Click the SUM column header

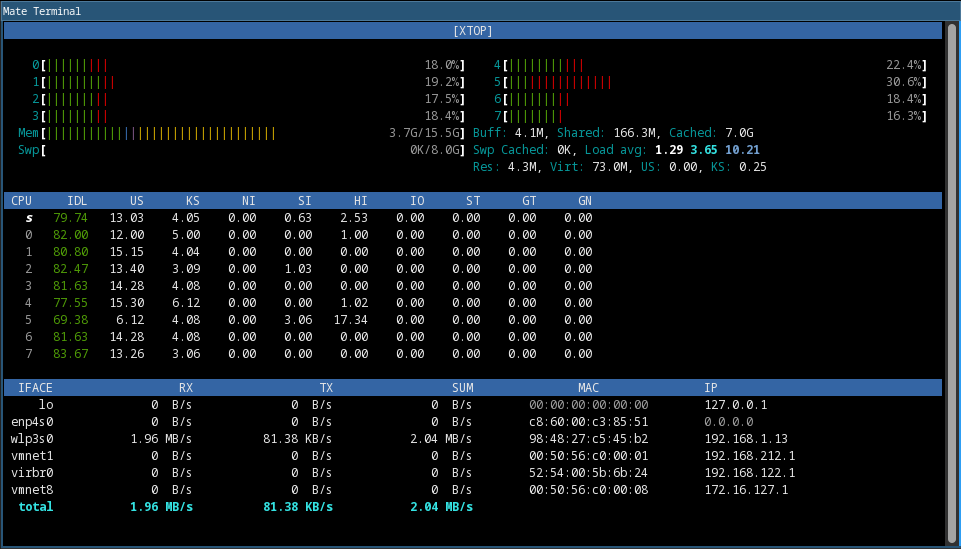463,388
